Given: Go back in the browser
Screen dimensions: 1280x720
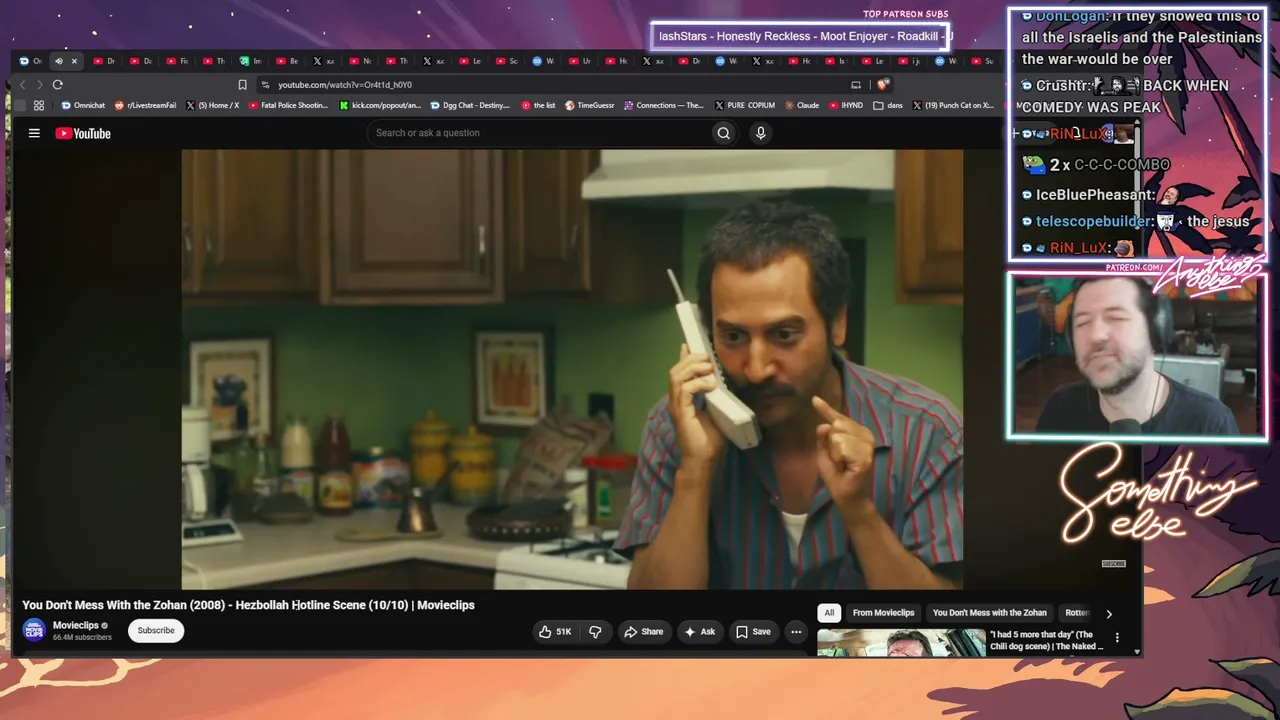Looking at the screenshot, I should 23,85.
